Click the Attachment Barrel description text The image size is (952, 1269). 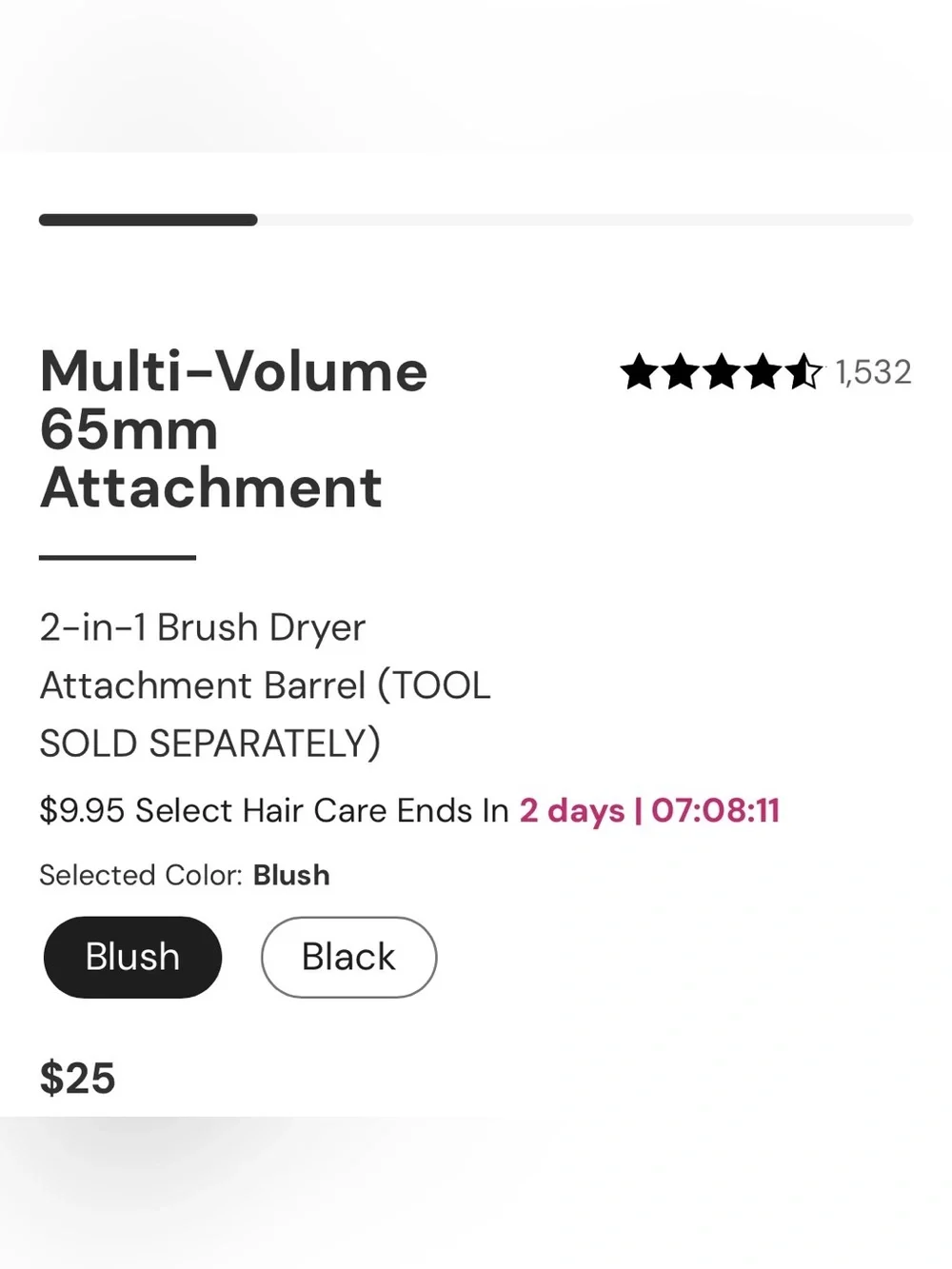click(203, 685)
